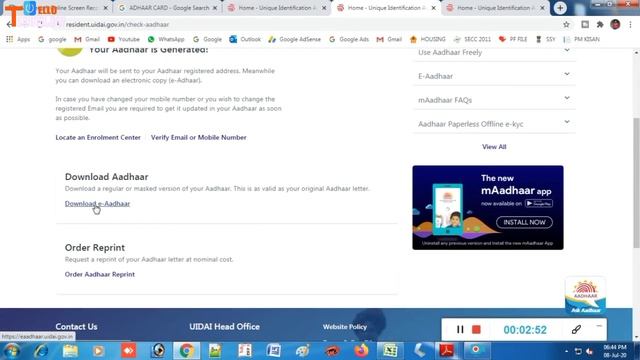
Task: Close the ADHAAR CARD Google Search tab
Action: tap(215, 8)
